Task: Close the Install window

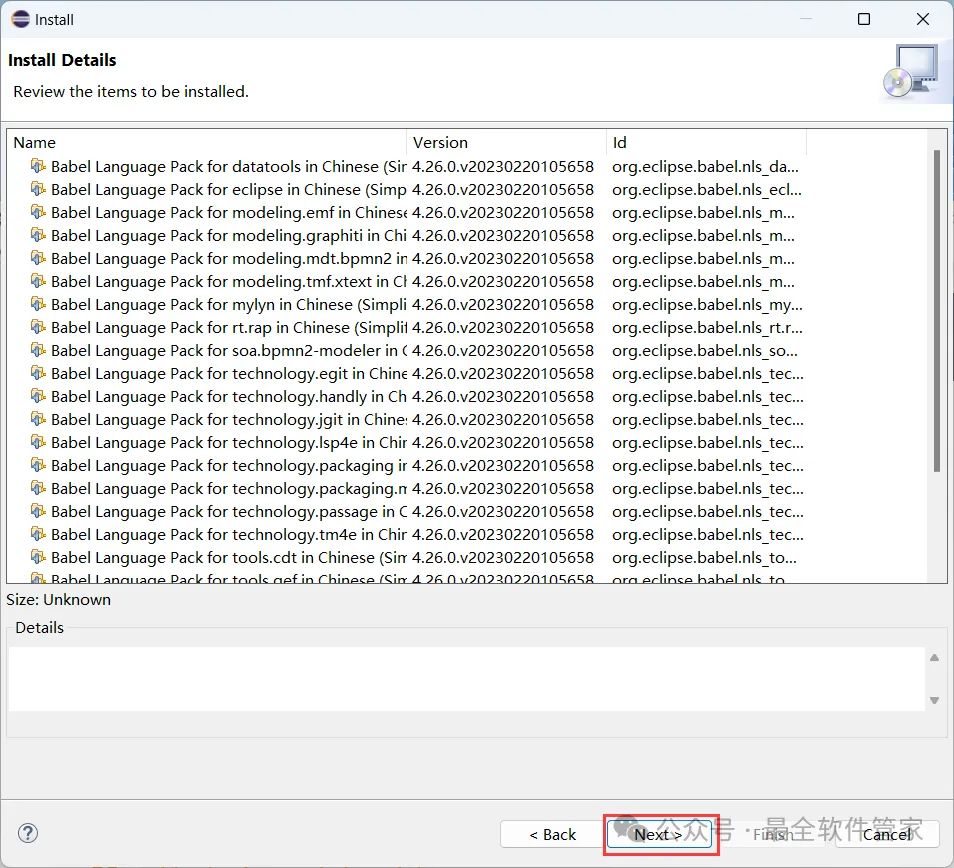Action: [923, 19]
